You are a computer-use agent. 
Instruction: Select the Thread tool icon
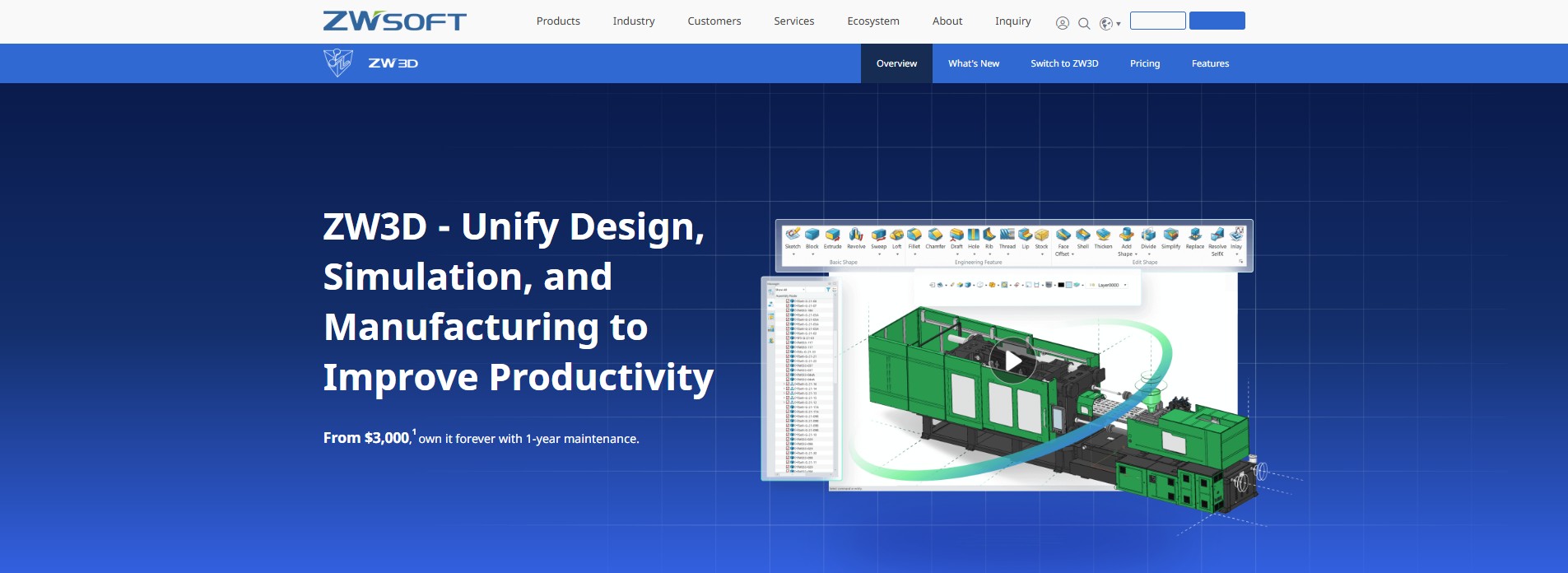pyautogui.click(x=1007, y=235)
